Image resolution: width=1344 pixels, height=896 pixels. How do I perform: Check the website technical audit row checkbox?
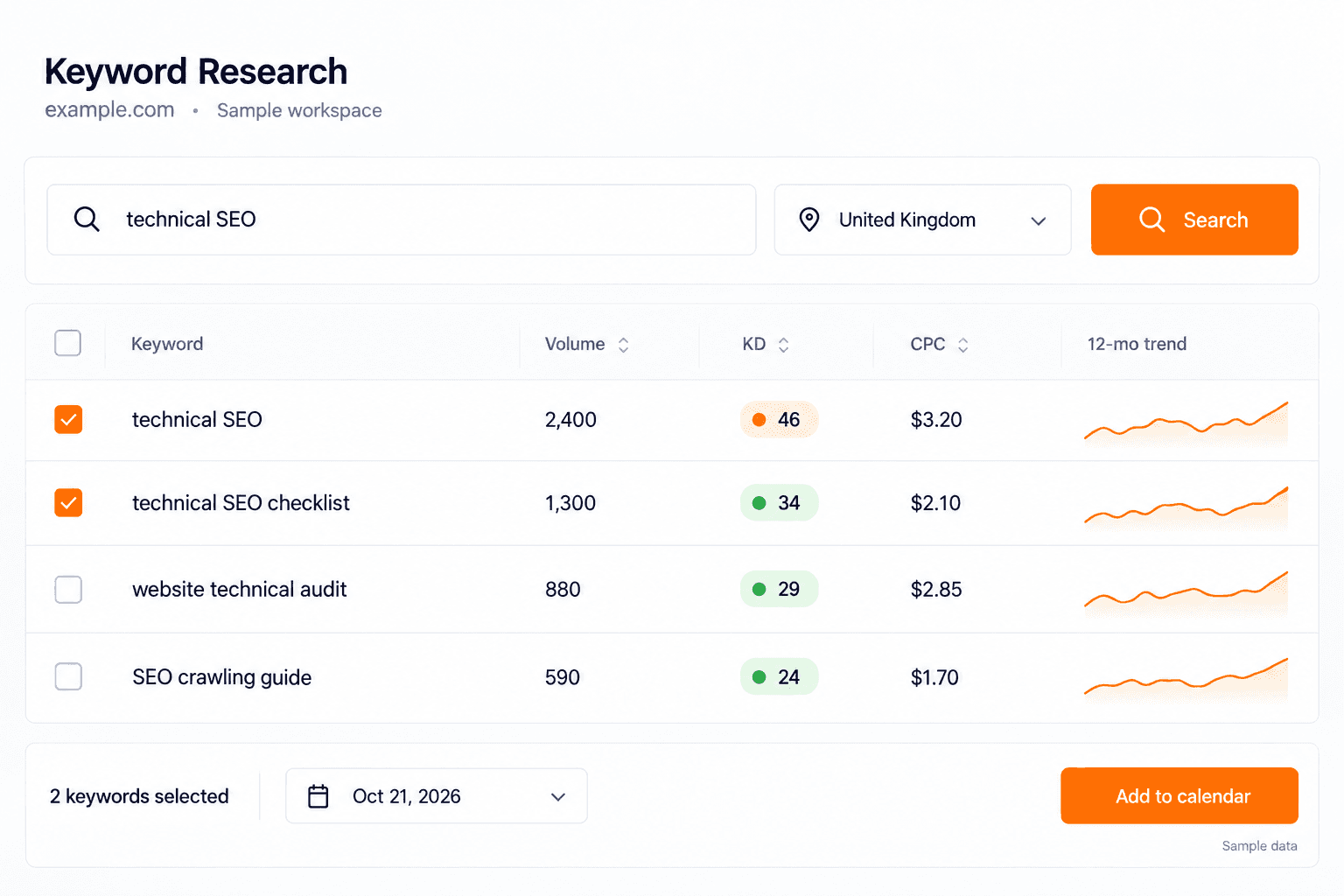[x=68, y=590]
